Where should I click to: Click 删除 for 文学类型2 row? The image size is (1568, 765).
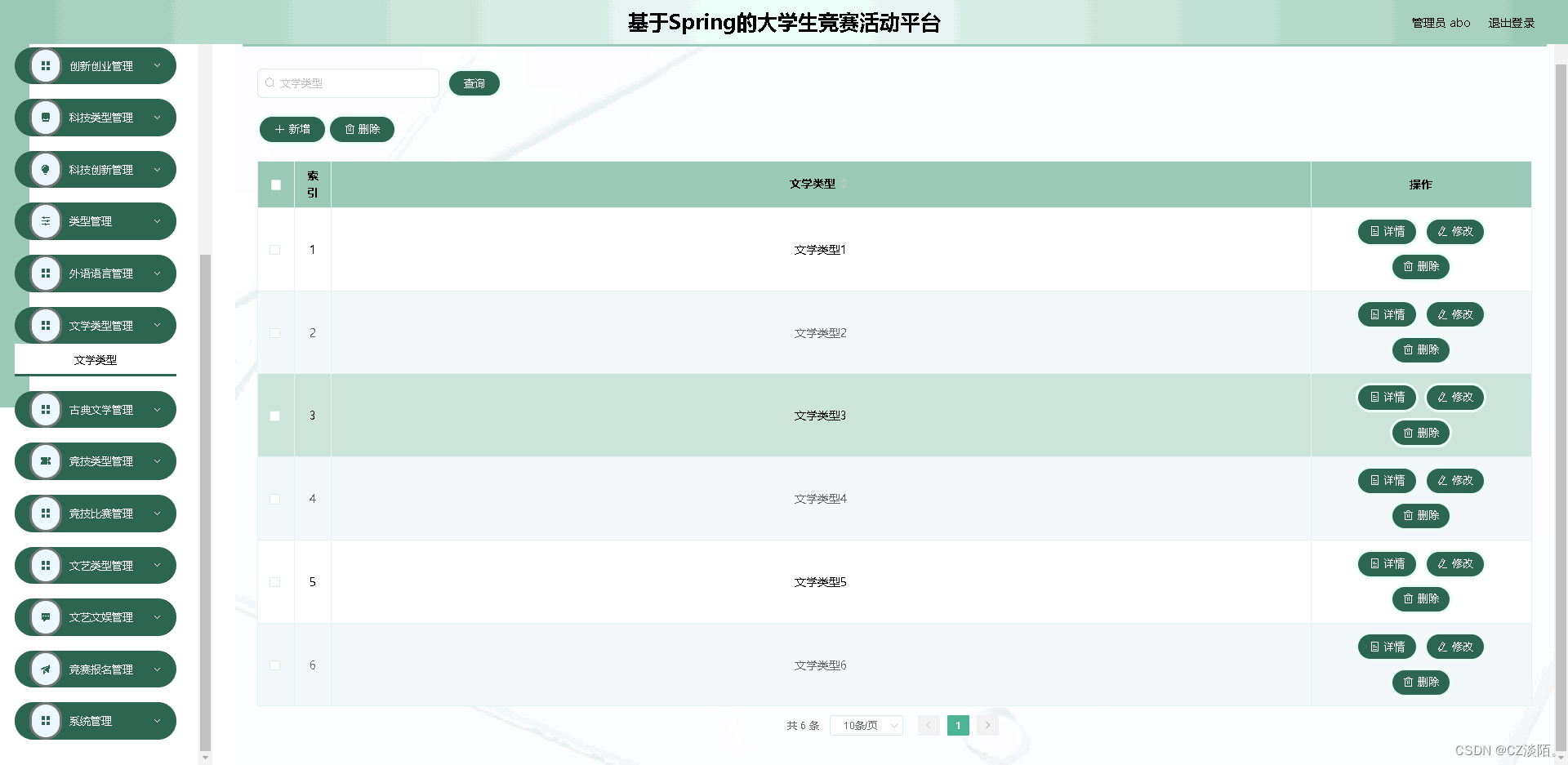tap(1421, 350)
